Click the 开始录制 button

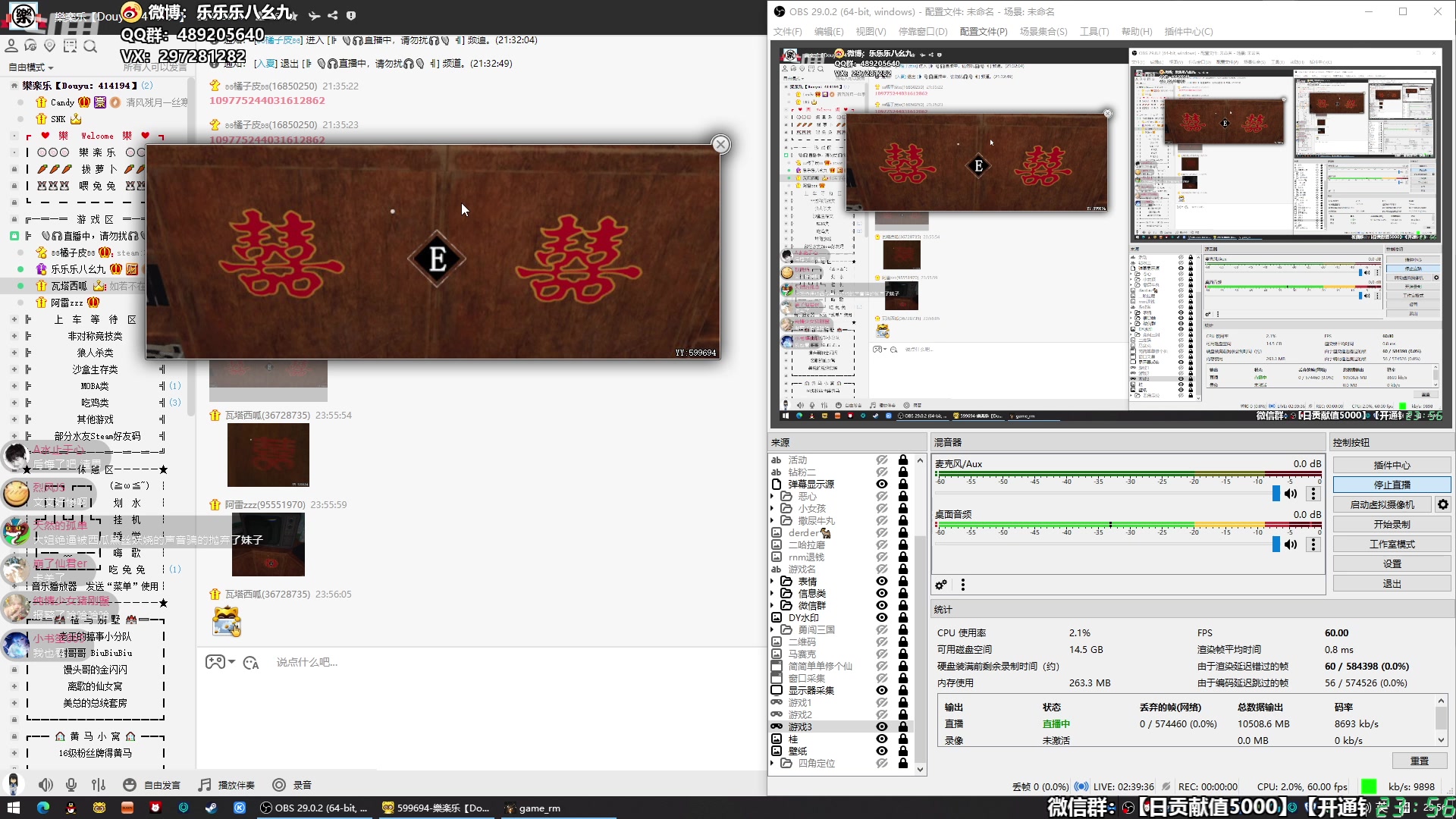point(1392,524)
